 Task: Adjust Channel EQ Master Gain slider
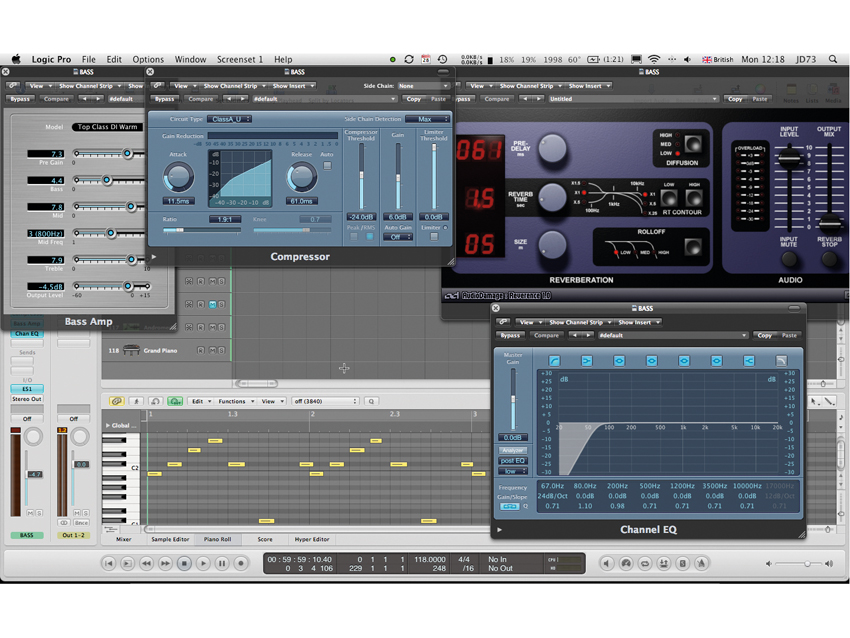pyautogui.click(x=513, y=399)
